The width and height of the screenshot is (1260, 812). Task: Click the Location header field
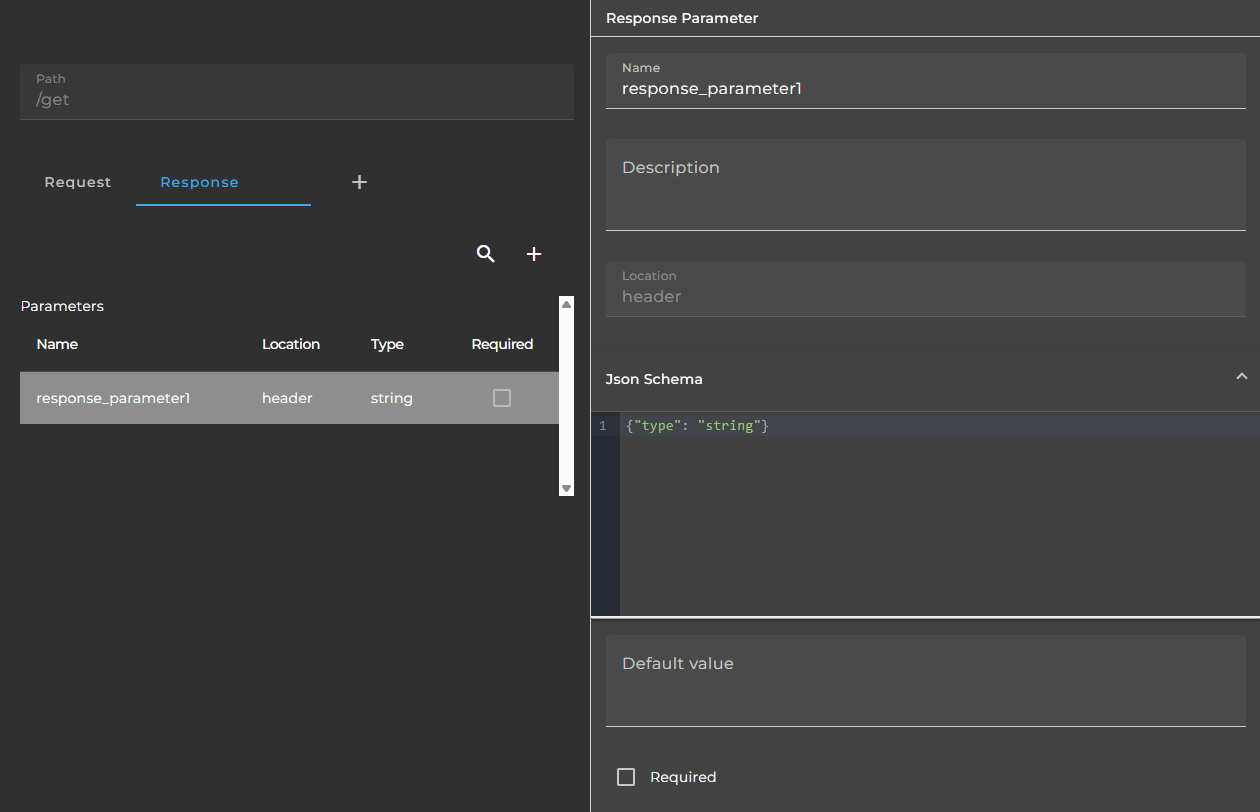(x=926, y=289)
